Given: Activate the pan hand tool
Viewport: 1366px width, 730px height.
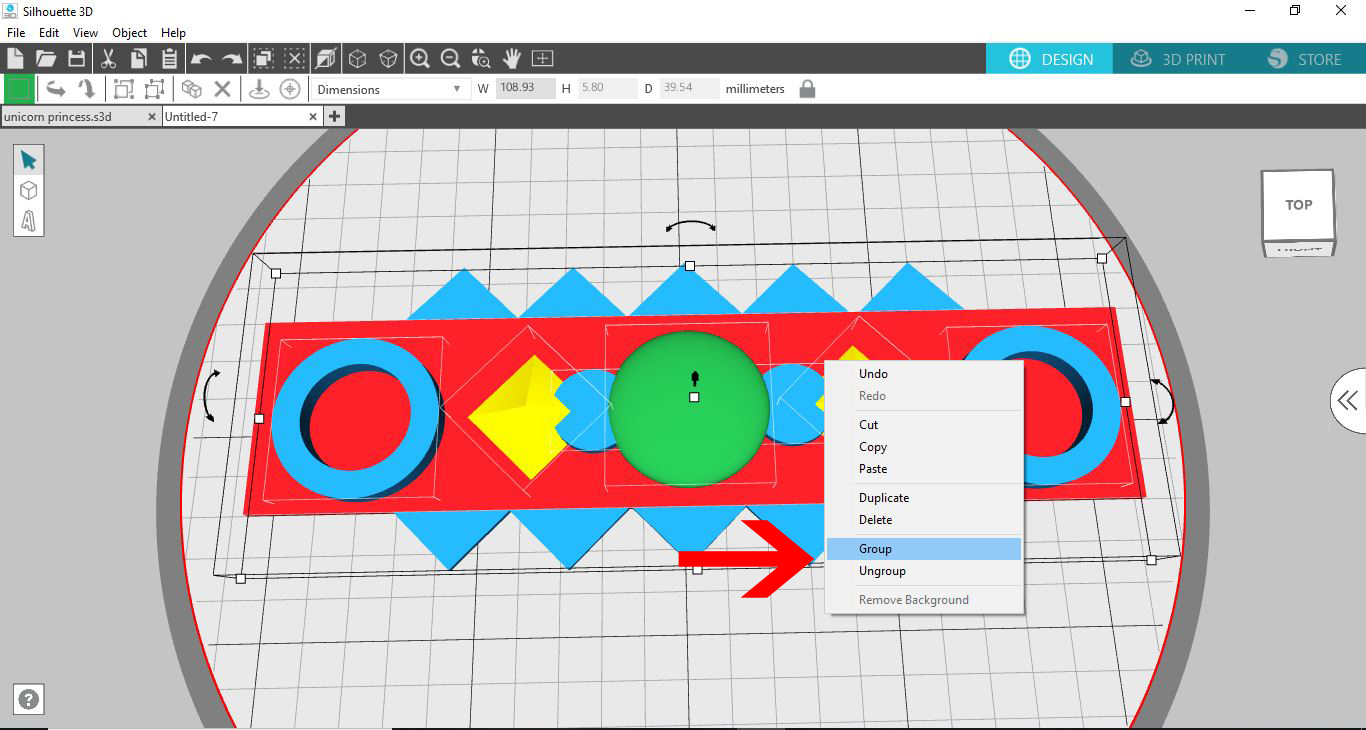Looking at the screenshot, I should pos(512,58).
